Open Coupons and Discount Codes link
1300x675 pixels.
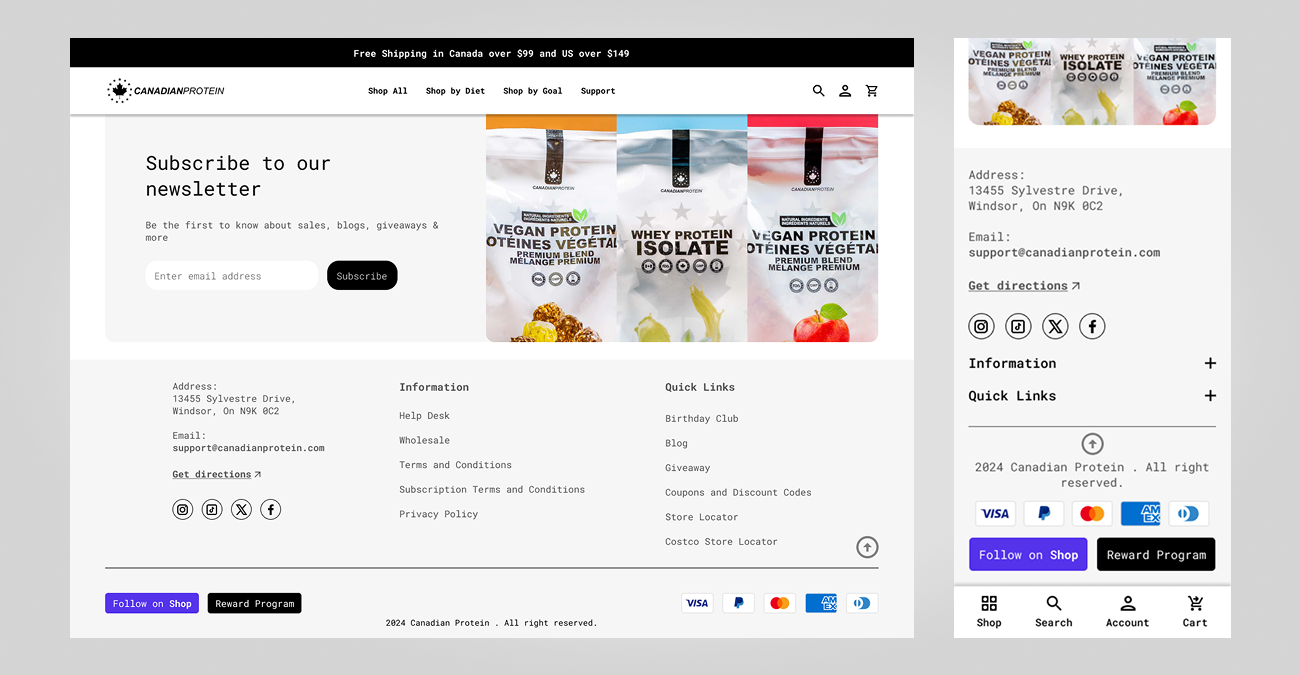(738, 493)
